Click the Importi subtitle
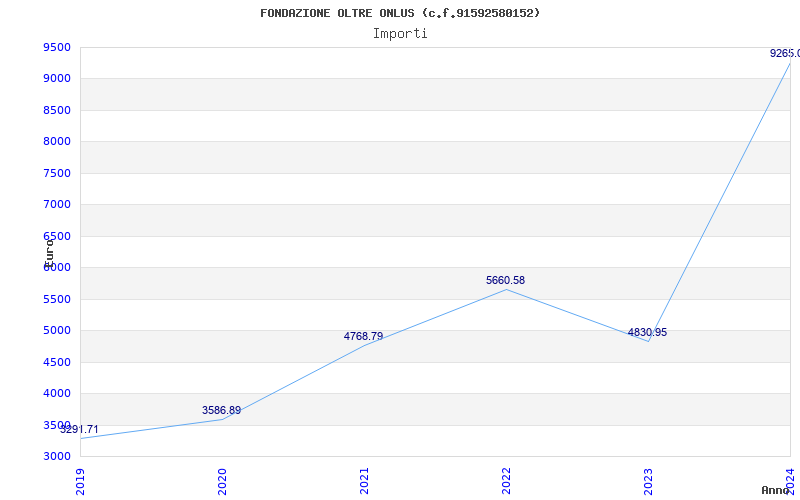800x500 pixels. [x=400, y=34]
